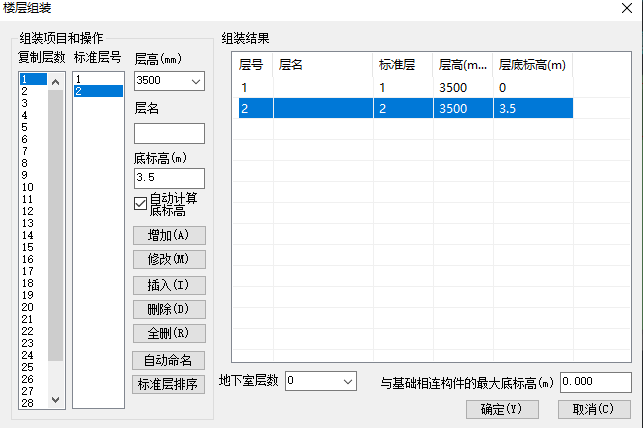Click the 自动命名 button
The height and width of the screenshot is (428, 643).
point(169,360)
